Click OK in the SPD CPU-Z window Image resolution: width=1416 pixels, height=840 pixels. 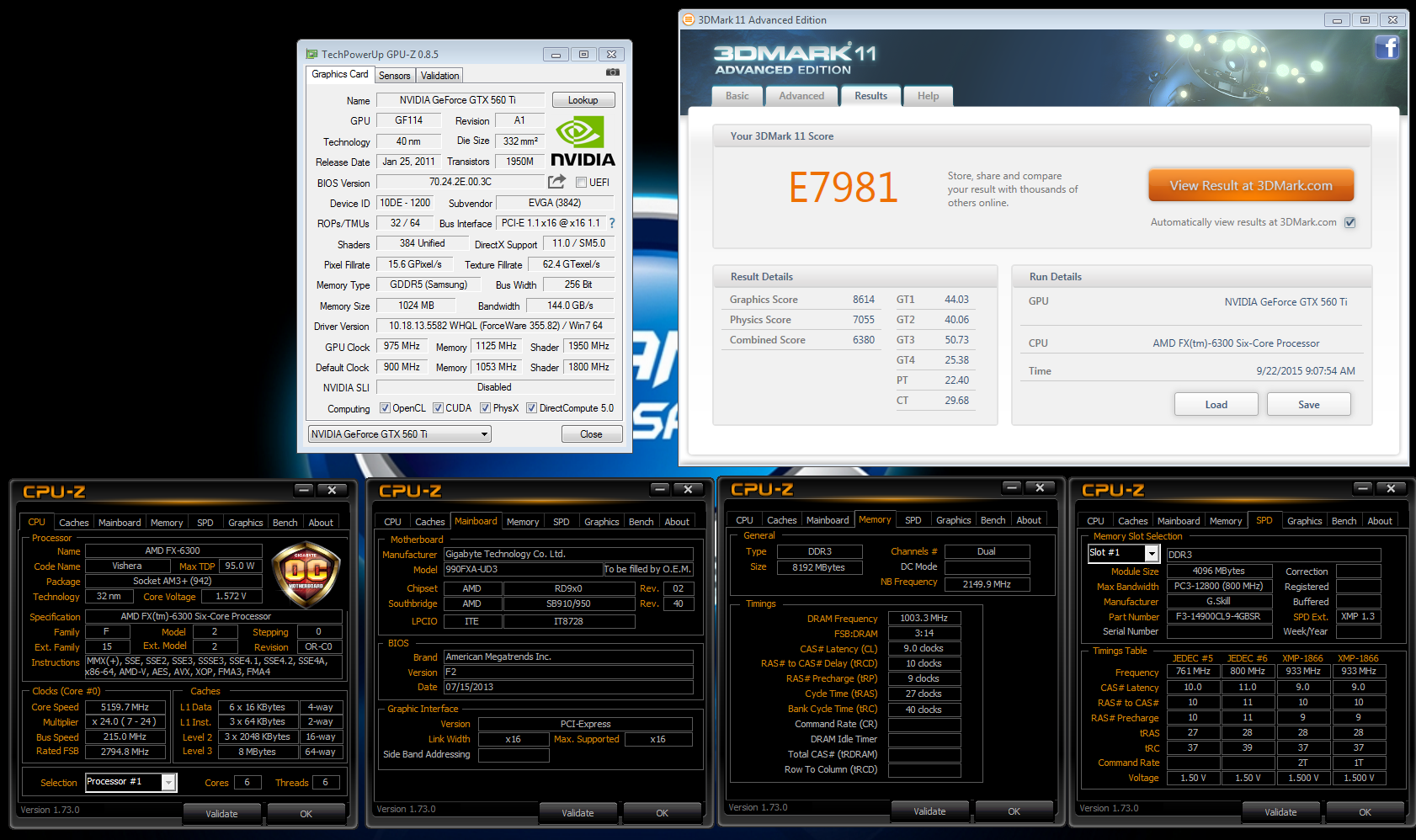1365,812
